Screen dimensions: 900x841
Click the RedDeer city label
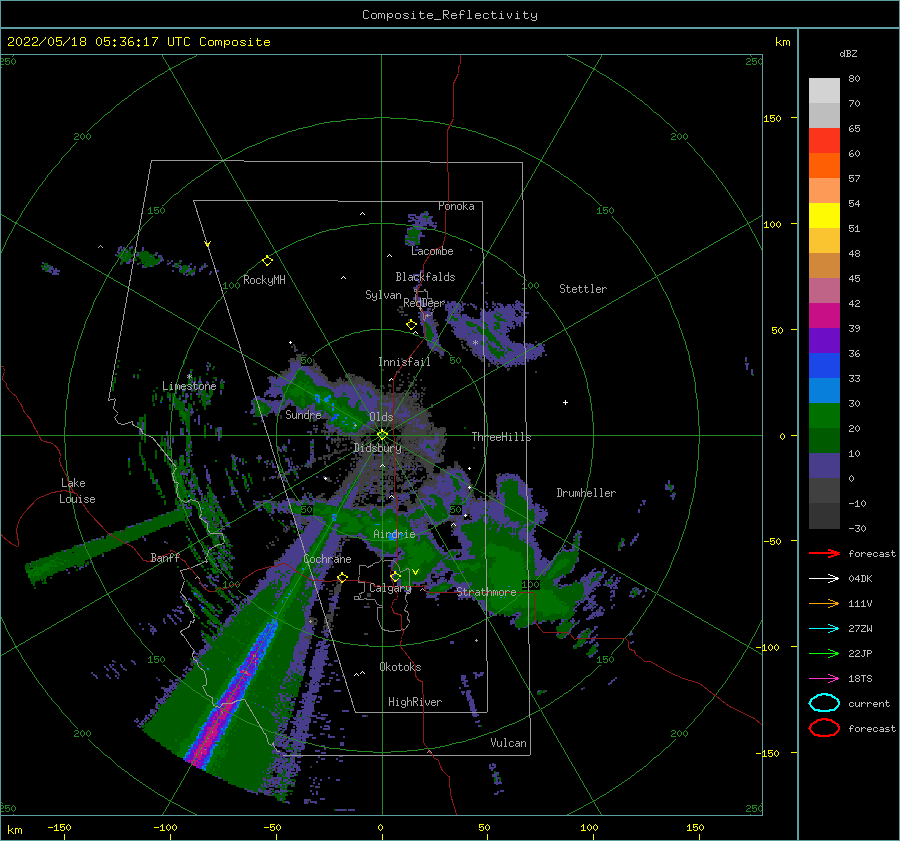(424, 303)
